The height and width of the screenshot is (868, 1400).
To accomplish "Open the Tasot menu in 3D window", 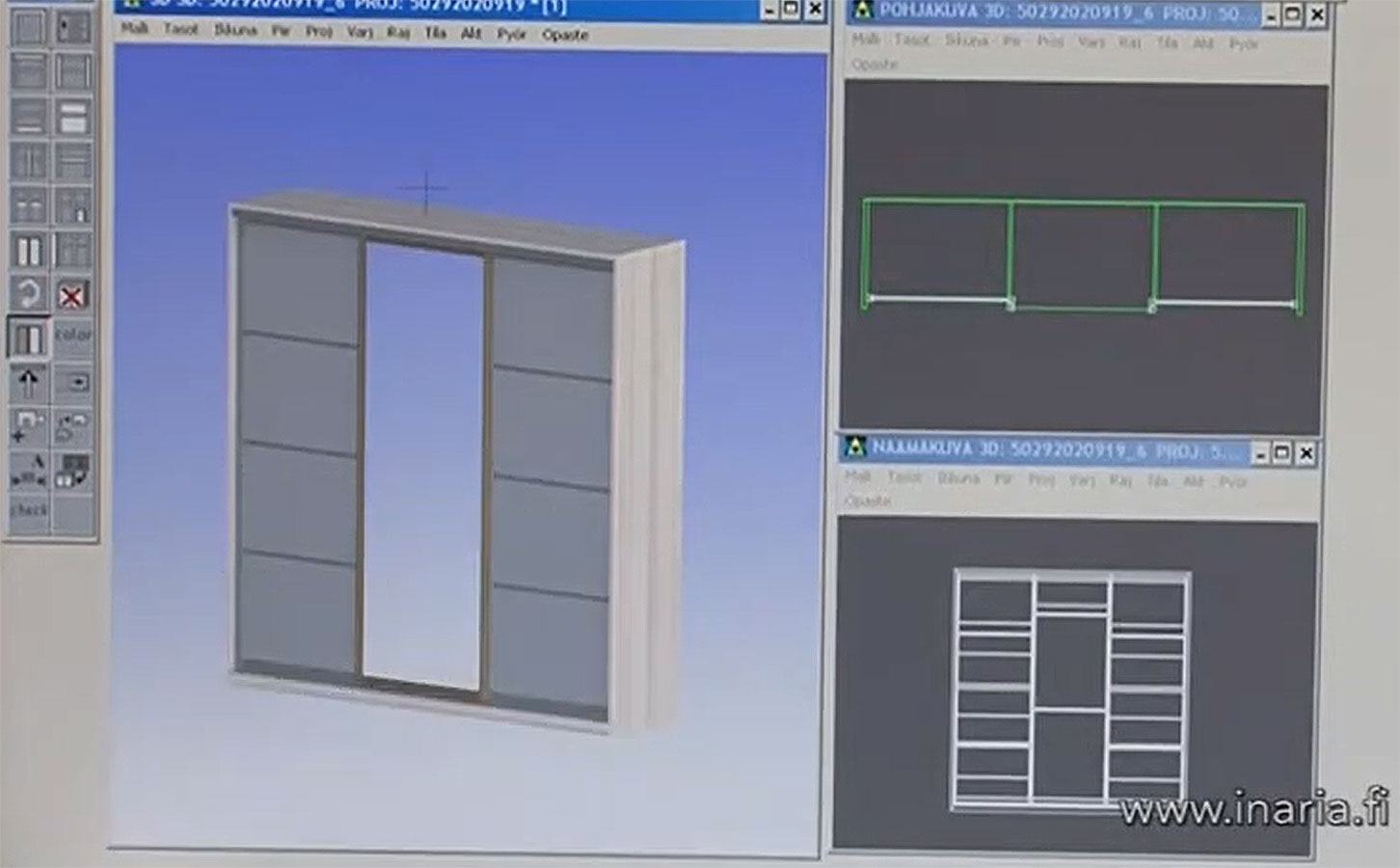I will point(180,30).
